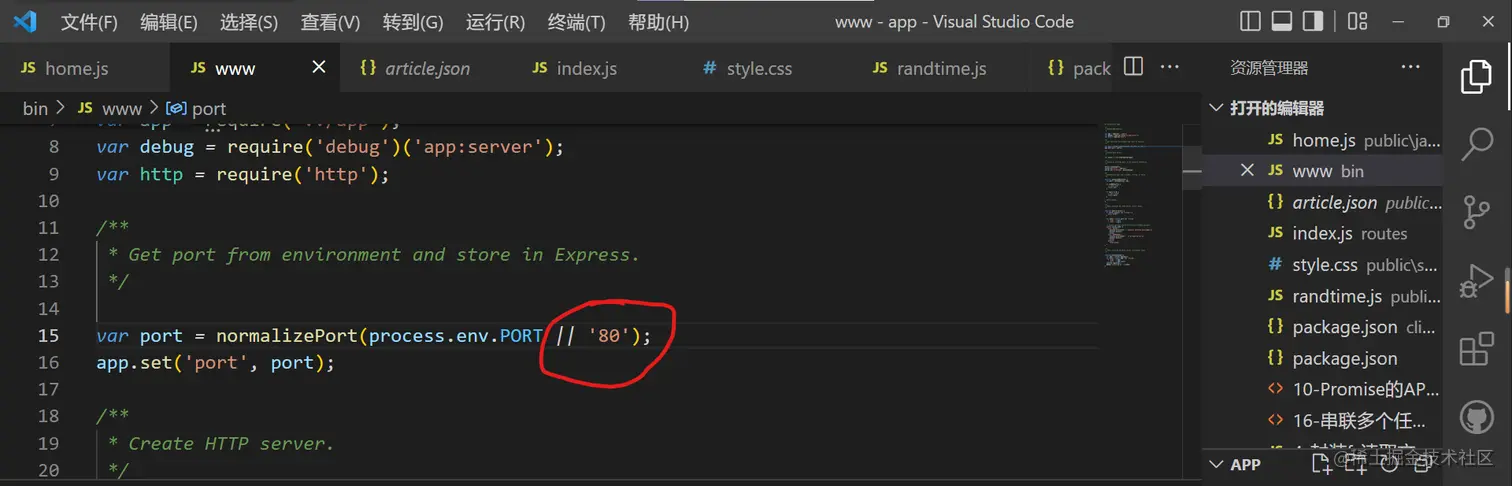Open the Run and Debug view

pyautogui.click(x=1476, y=280)
